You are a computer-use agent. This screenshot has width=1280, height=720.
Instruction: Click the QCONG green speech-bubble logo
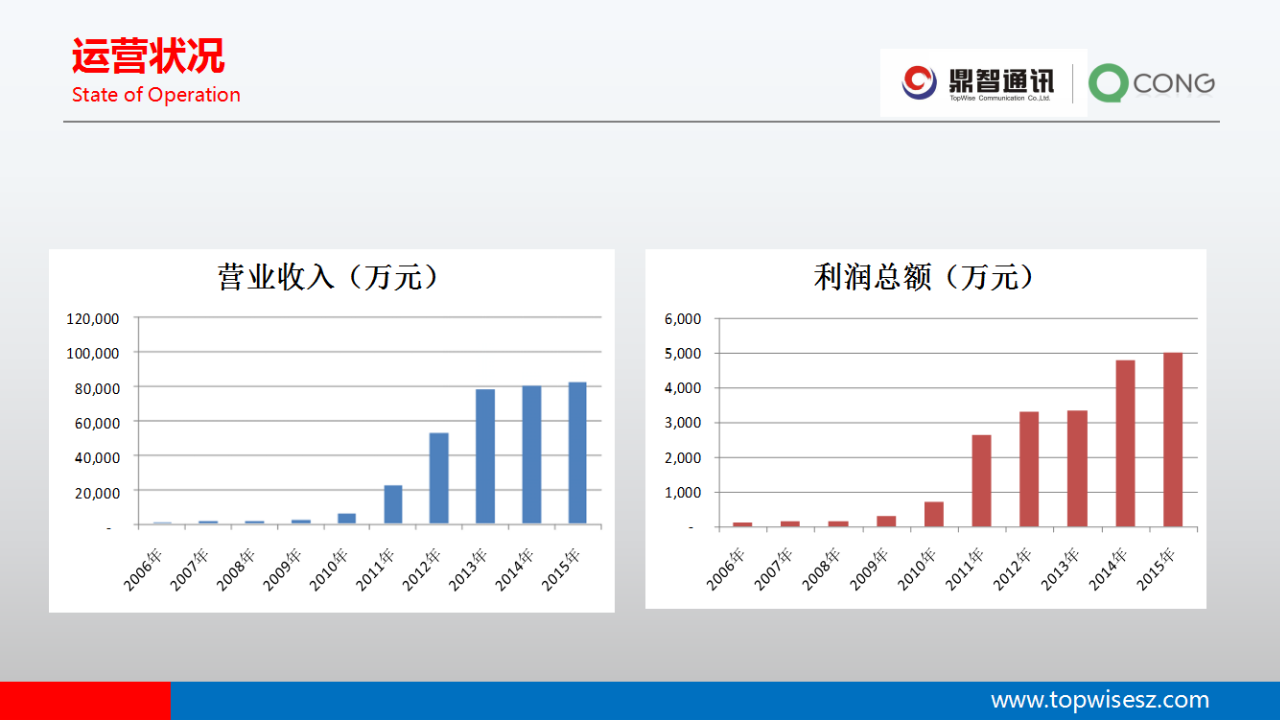tap(1107, 83)
